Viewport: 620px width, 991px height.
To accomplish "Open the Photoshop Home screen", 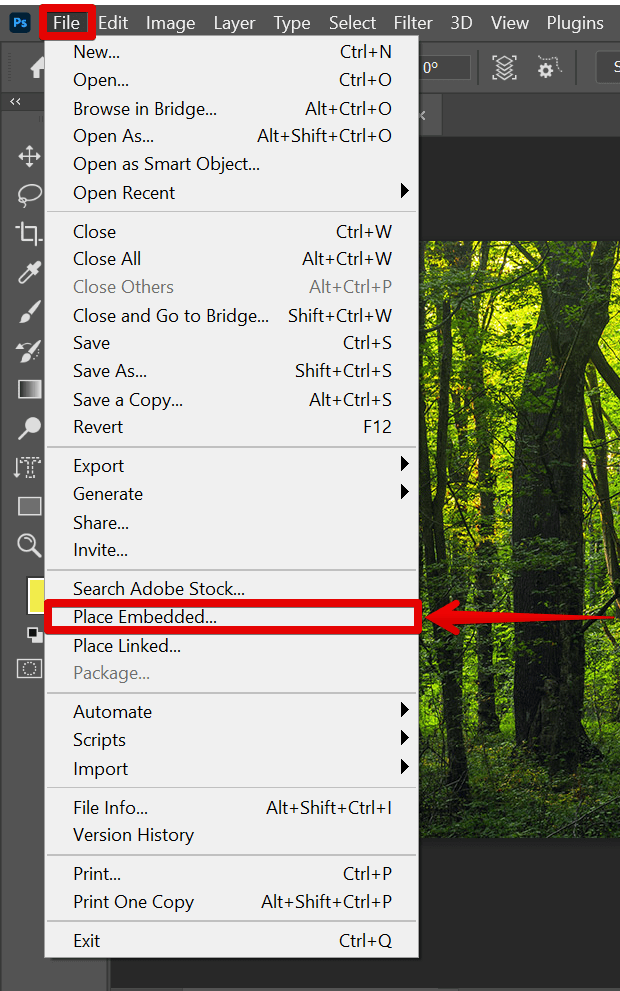I will click(x=36, y=68).
